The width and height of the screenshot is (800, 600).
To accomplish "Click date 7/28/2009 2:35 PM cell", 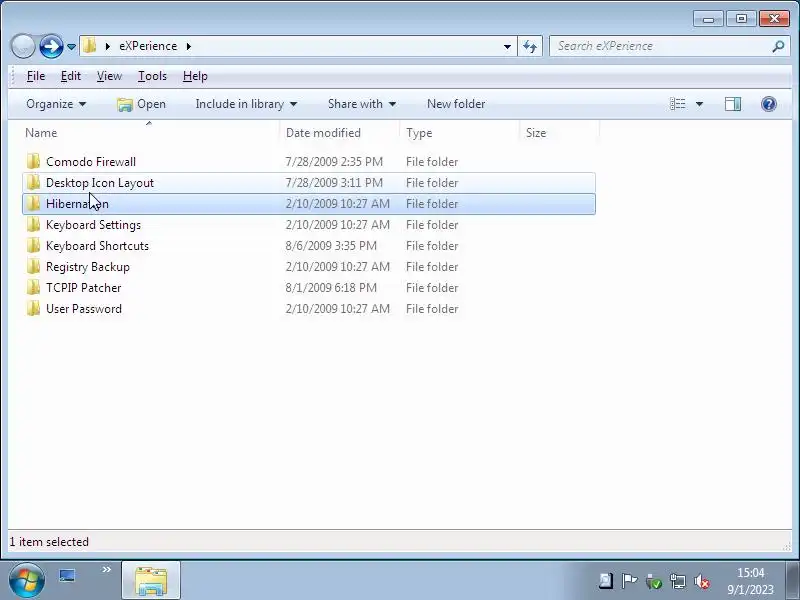I will point(334,162).
